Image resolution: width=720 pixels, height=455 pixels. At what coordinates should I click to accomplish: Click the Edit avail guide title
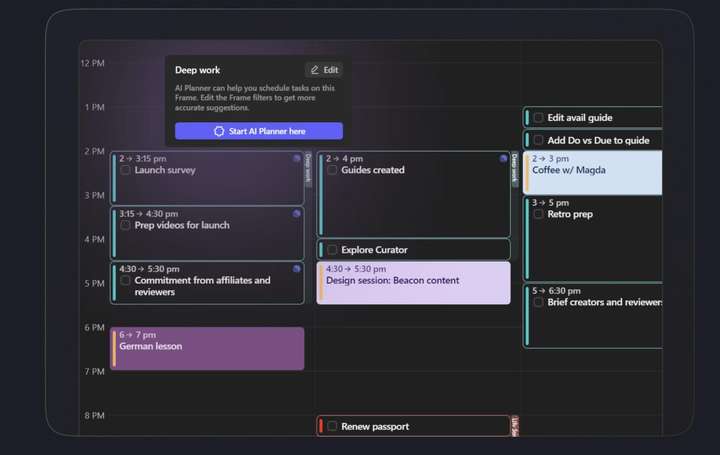579,118
